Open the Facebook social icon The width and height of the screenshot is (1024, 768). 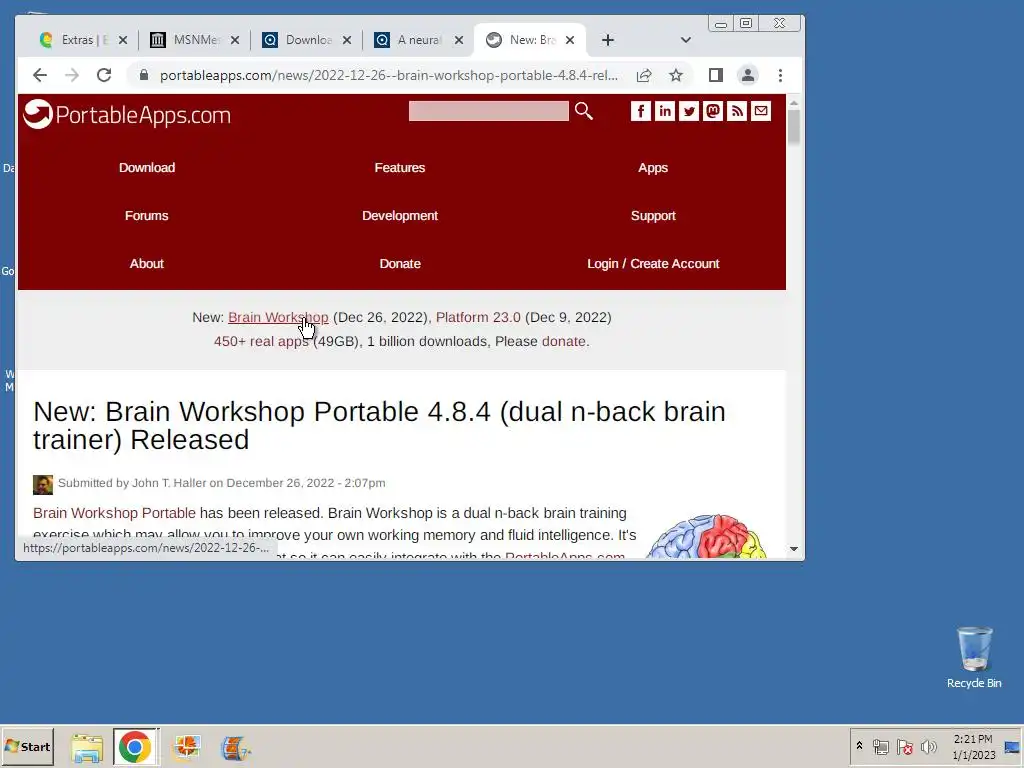(641, 111)
